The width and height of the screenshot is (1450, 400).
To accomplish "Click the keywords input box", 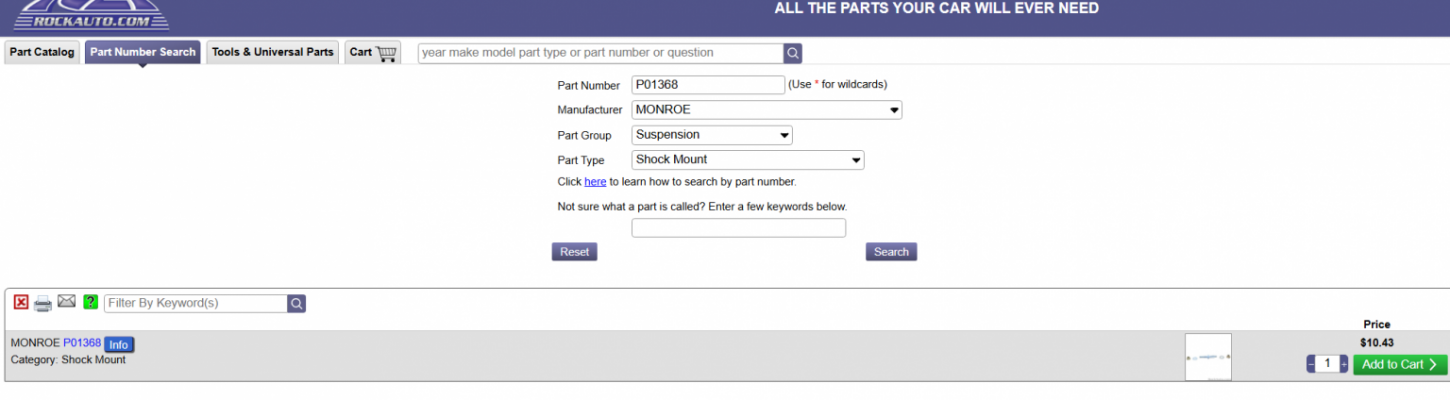I will (739, 228).
